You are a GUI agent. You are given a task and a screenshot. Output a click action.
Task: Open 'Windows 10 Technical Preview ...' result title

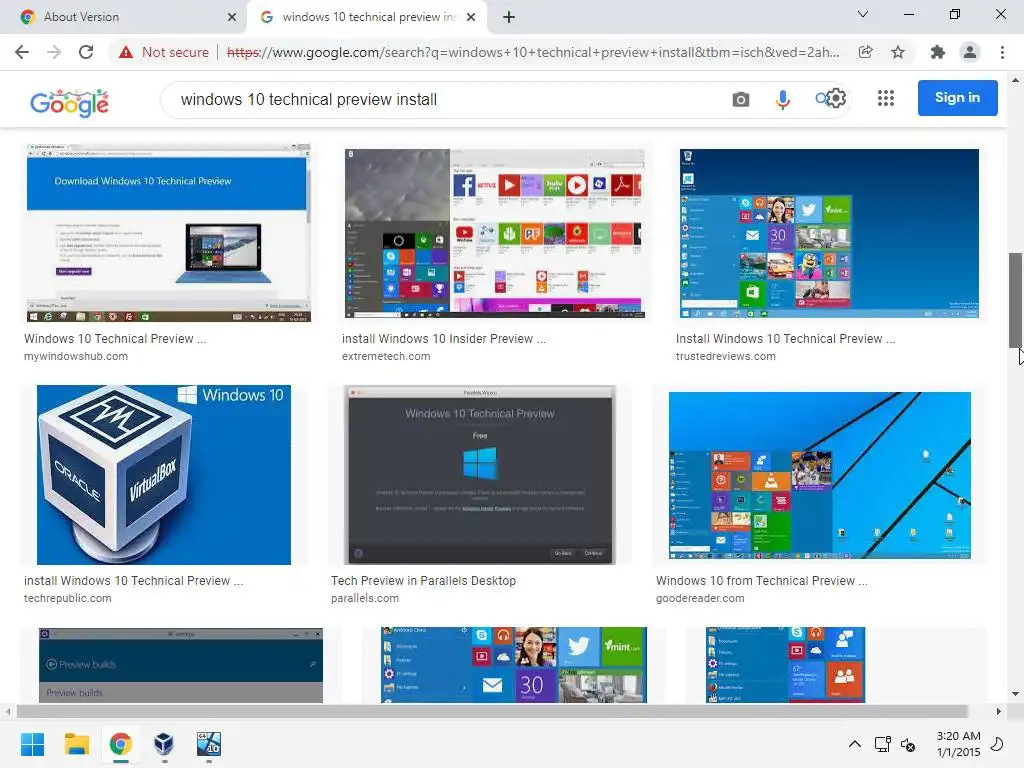tap(115, 338)
